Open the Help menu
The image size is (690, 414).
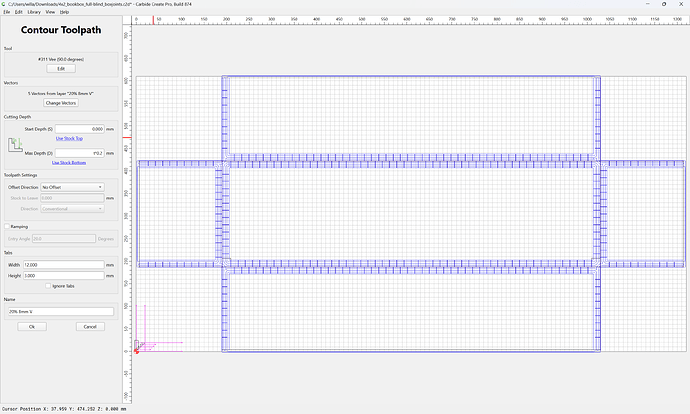click(x=64, y=12)
